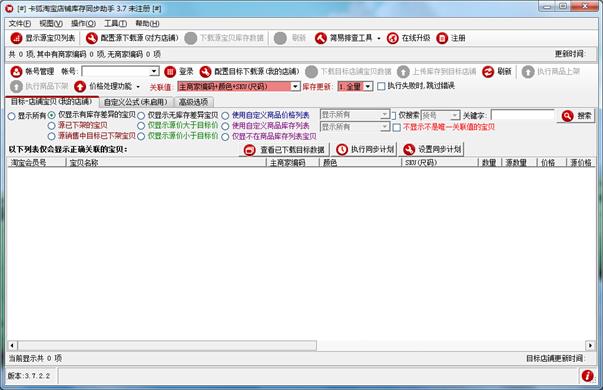Click red 刷新 beside 上传库存到目标店铺
The image size is (603, 390).
point(497,72)
